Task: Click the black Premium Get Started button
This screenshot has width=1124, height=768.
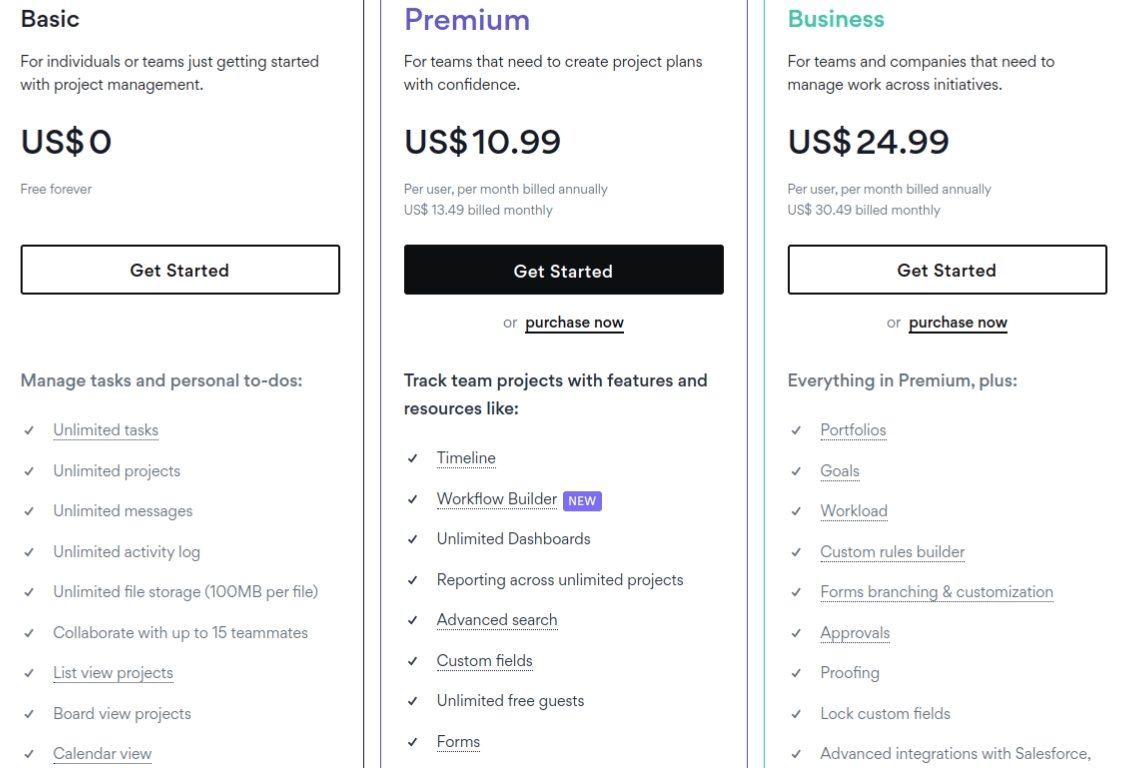Action: coord(563,270)
